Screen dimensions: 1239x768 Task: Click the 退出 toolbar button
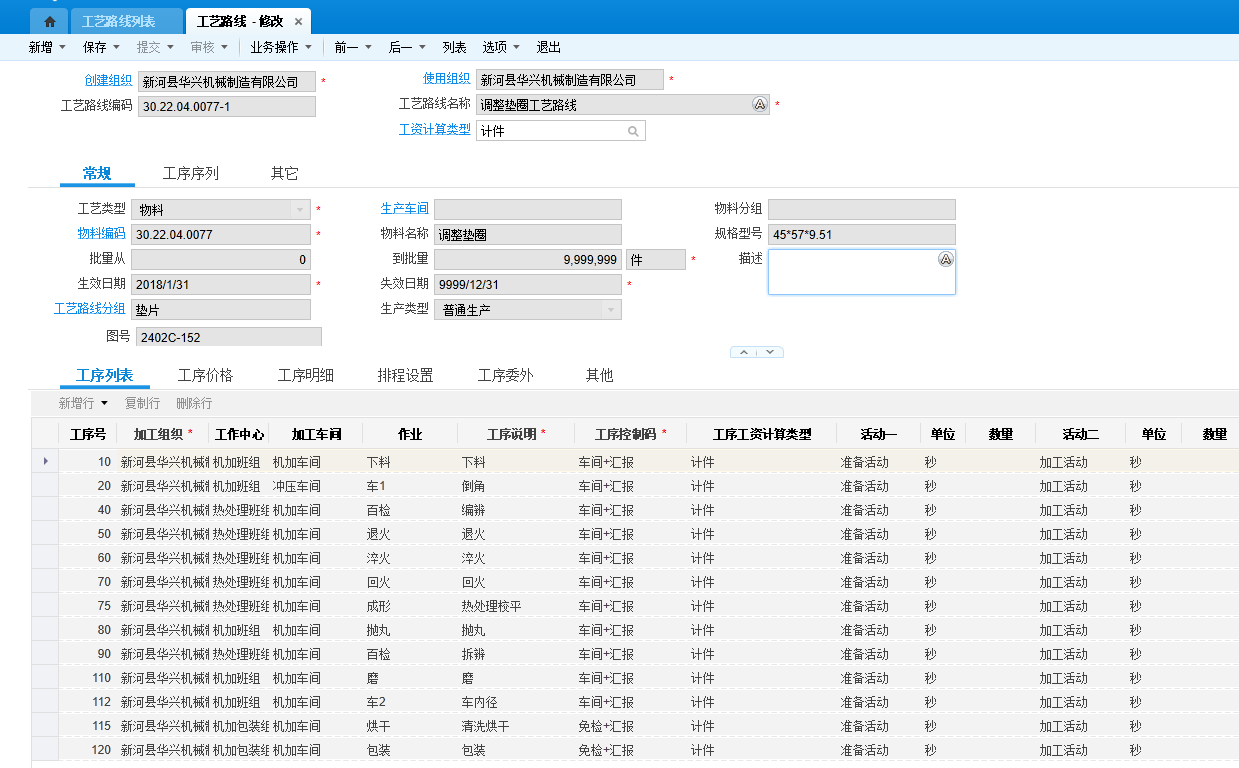click(549, 47)
